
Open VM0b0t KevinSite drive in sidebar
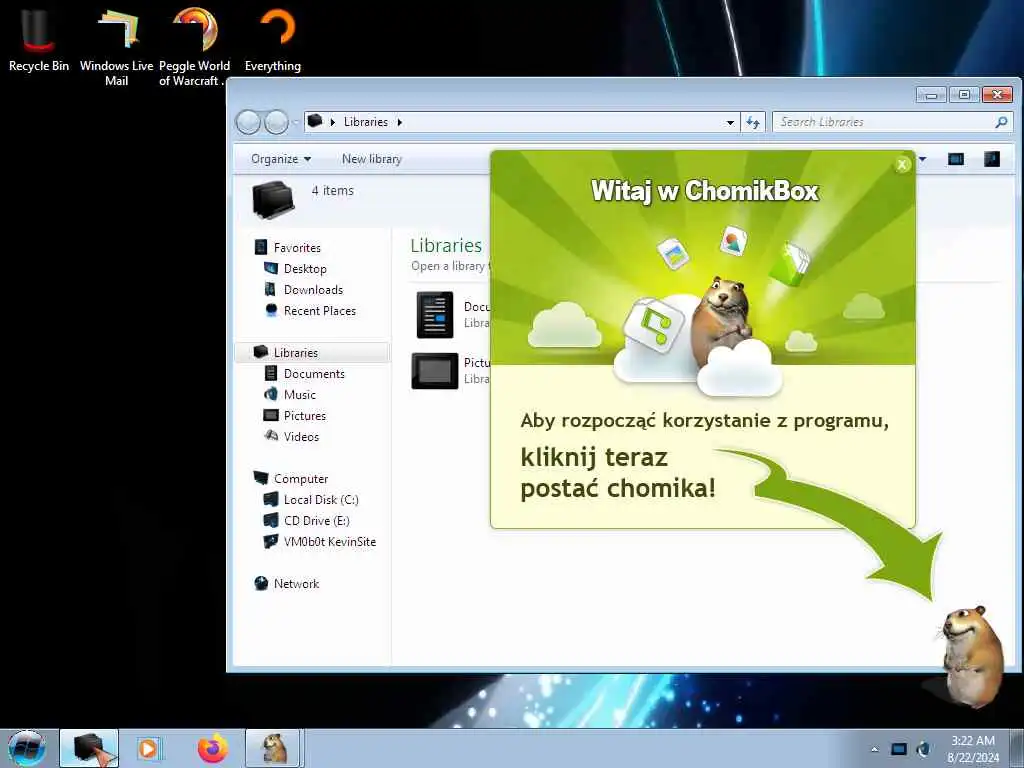click(x=330, y=541)
